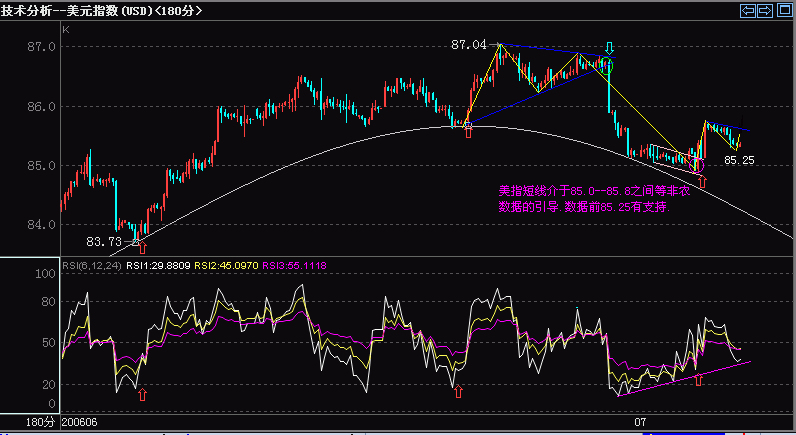Click the 85.0 price axis label

(x=41, y=166)
